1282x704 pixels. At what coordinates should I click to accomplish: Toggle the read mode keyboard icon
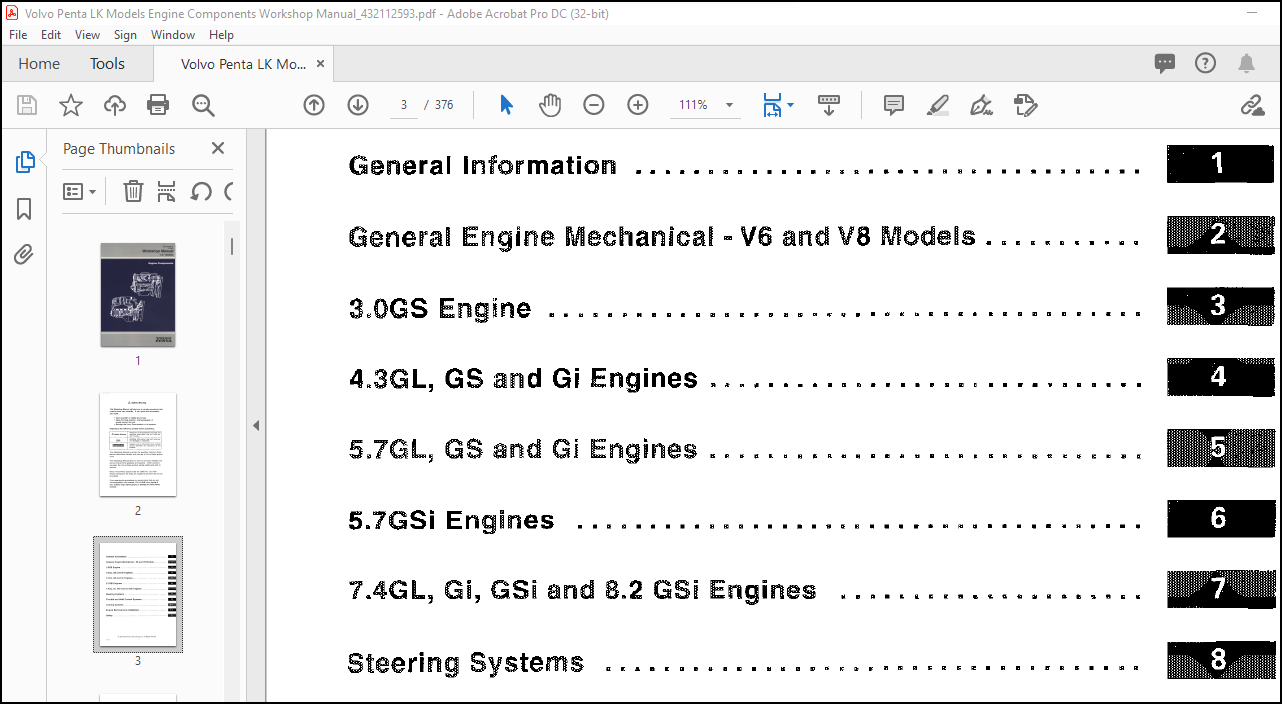829,105
